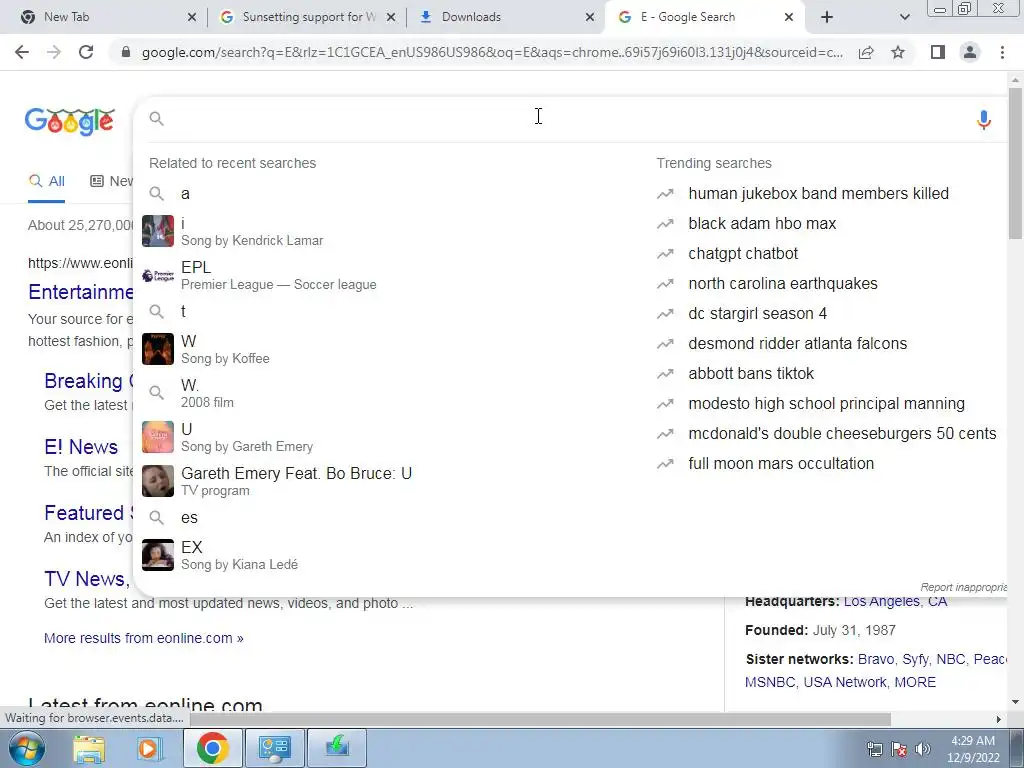Screen dimensions: 1024x768
Task: Open Windows Media Player from taskbar
Action: point(150,748)
